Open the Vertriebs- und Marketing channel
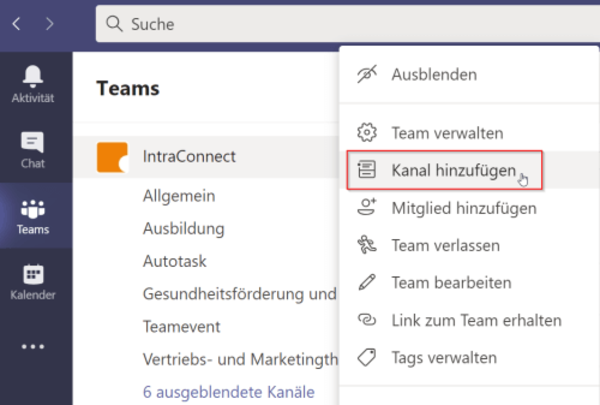This screenshot has width=600, height=405. pos(240,359)
